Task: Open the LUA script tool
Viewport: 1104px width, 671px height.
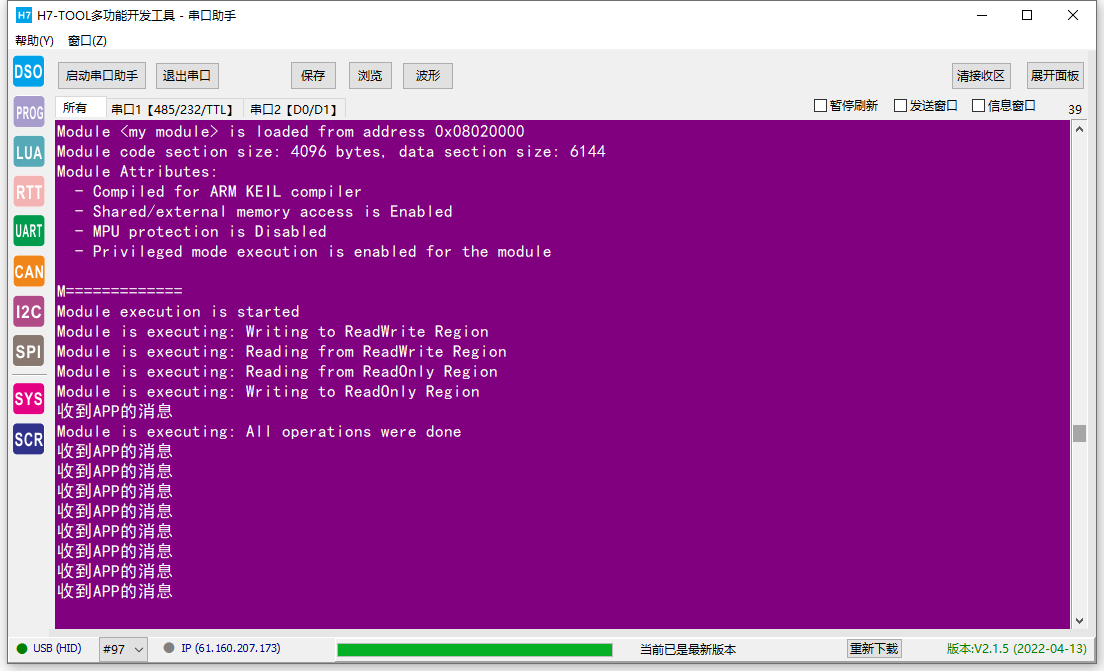Action: click(x=29, y=152)
